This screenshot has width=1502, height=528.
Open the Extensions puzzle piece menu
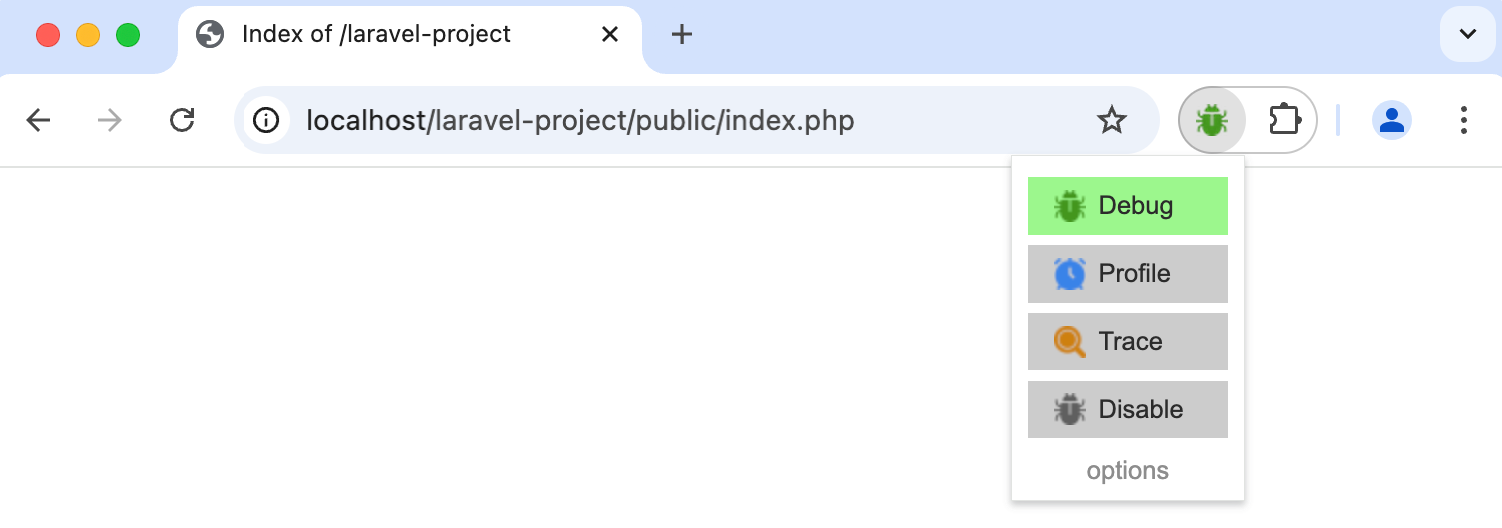[1284, 121]
